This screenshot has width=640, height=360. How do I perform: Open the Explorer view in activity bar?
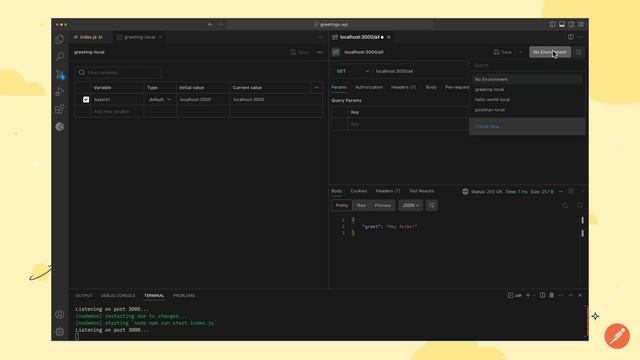pyautogui.click(x=60, y=39)
